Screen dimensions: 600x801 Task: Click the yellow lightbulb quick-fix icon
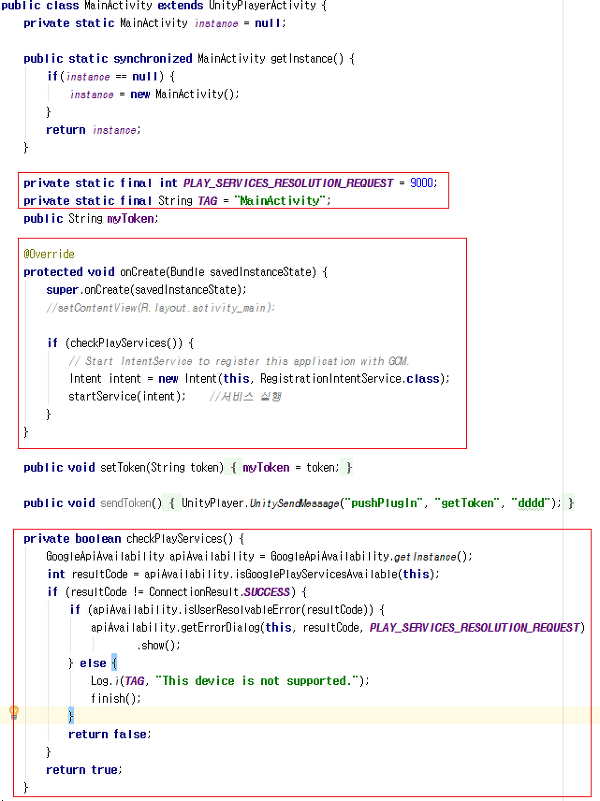(14, 712)
